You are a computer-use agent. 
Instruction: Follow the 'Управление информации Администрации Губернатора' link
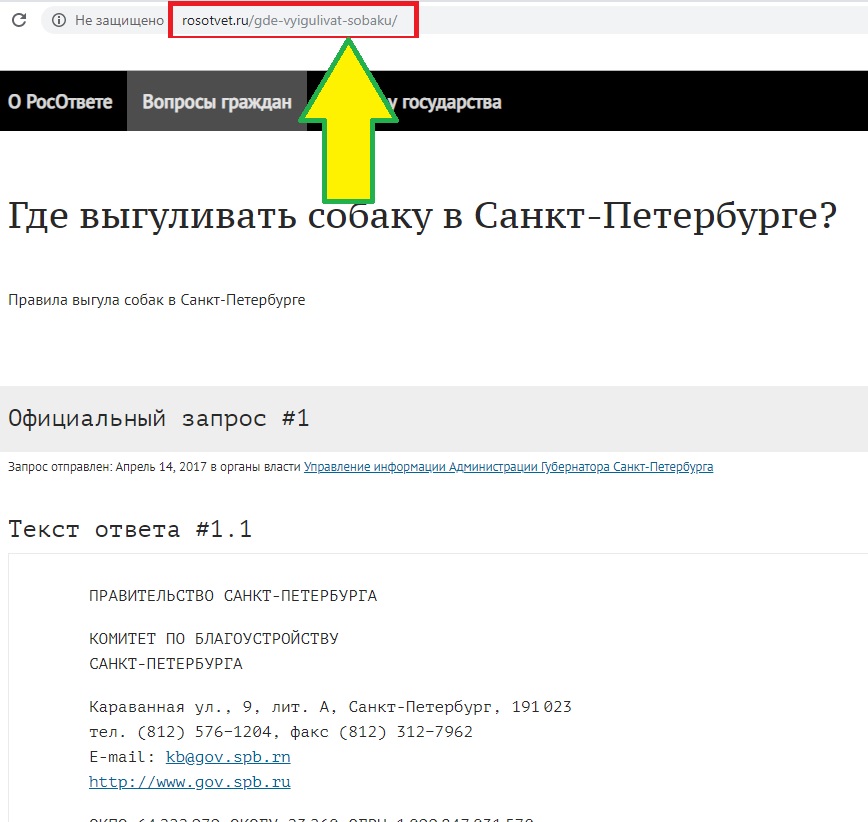click(x=508, y=467)
